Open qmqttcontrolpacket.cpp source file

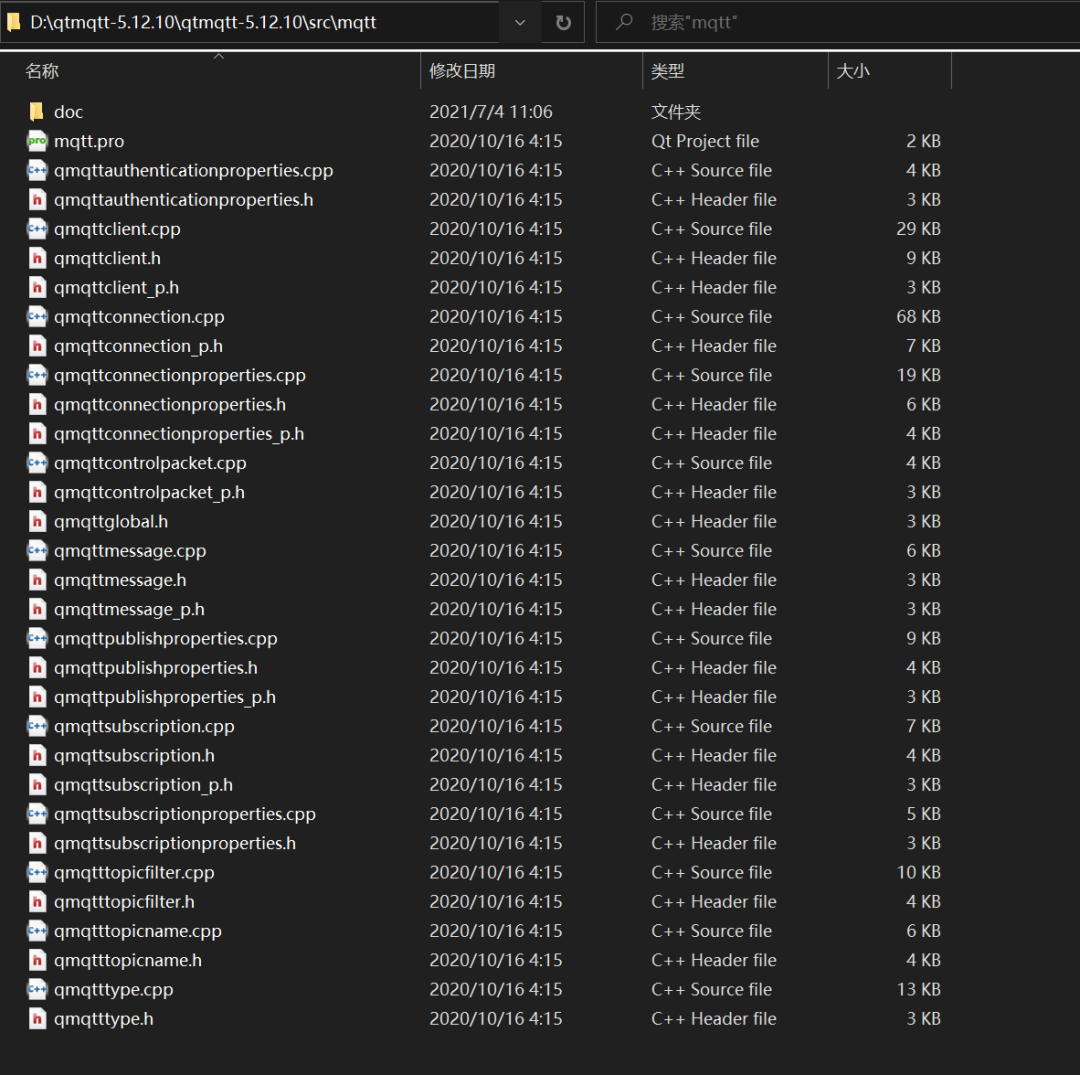click(150, 462)
